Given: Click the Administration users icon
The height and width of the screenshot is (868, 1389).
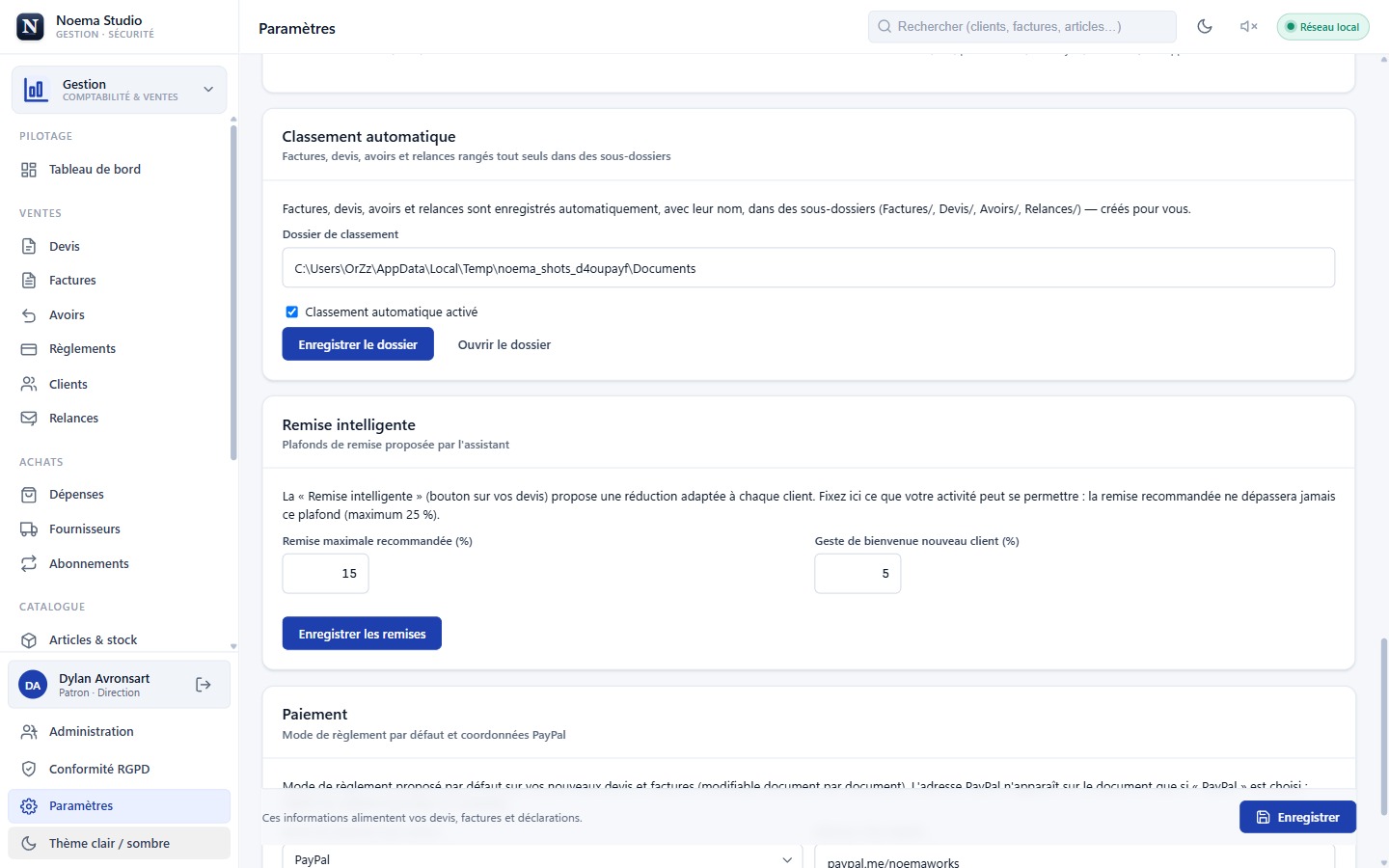Looking at the screenshot, I should 29,732.
